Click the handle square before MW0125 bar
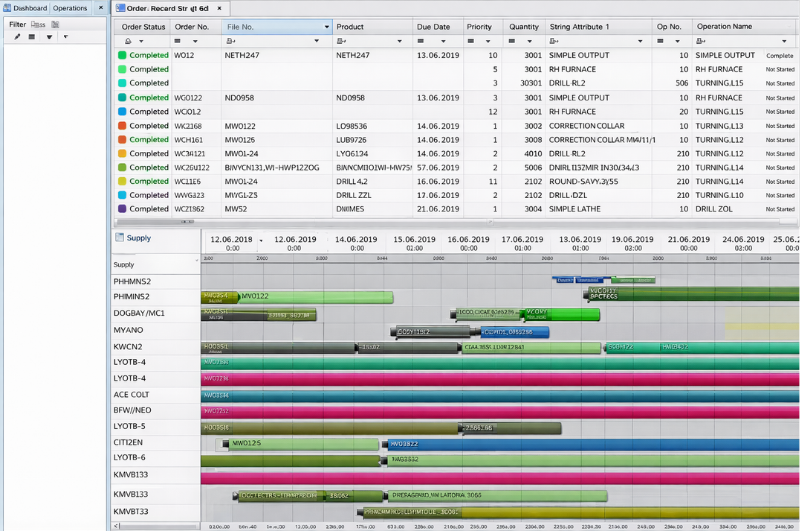 226,444
